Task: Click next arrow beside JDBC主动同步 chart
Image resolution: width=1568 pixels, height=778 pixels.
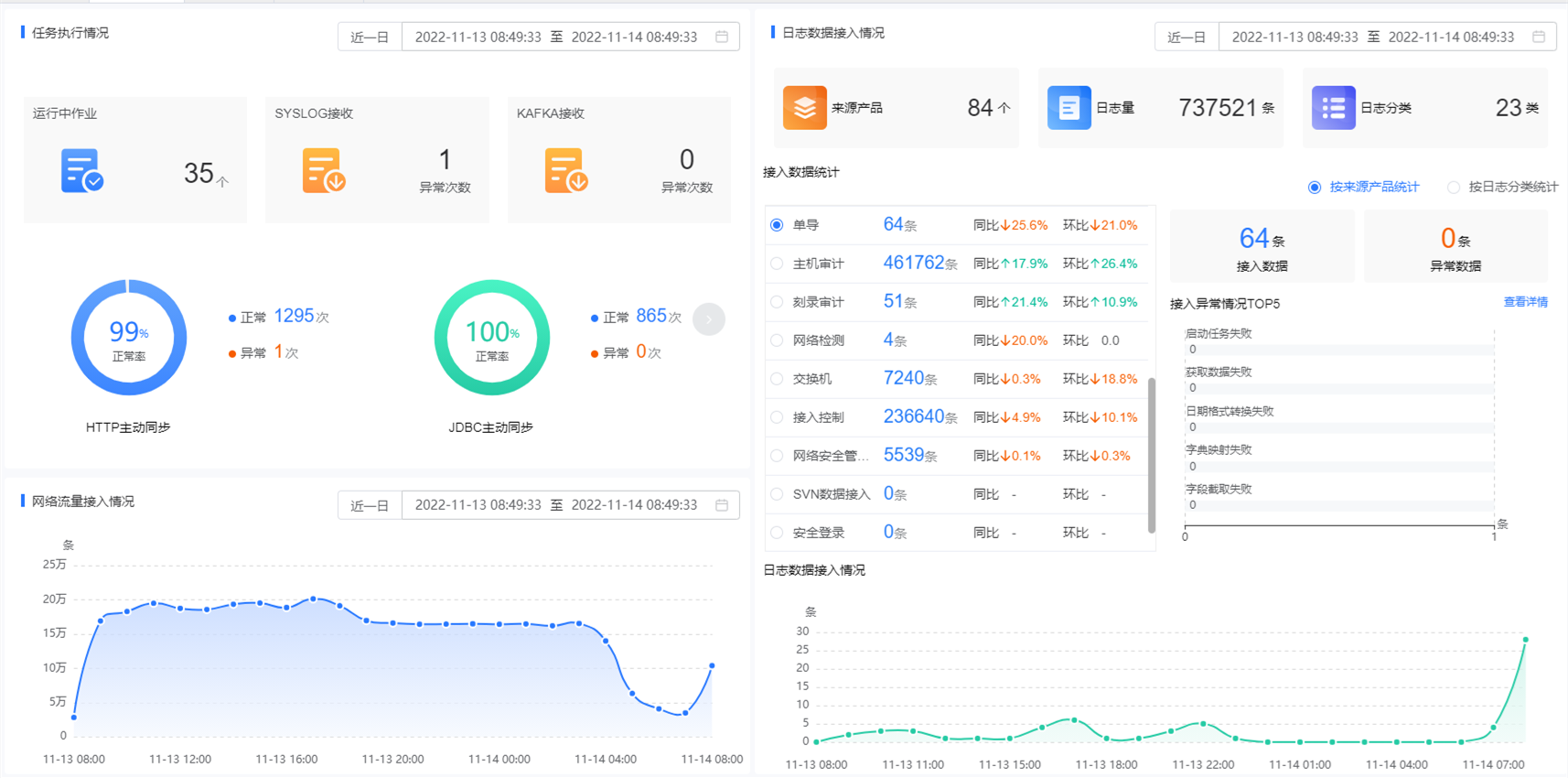Action: (708, 319)
